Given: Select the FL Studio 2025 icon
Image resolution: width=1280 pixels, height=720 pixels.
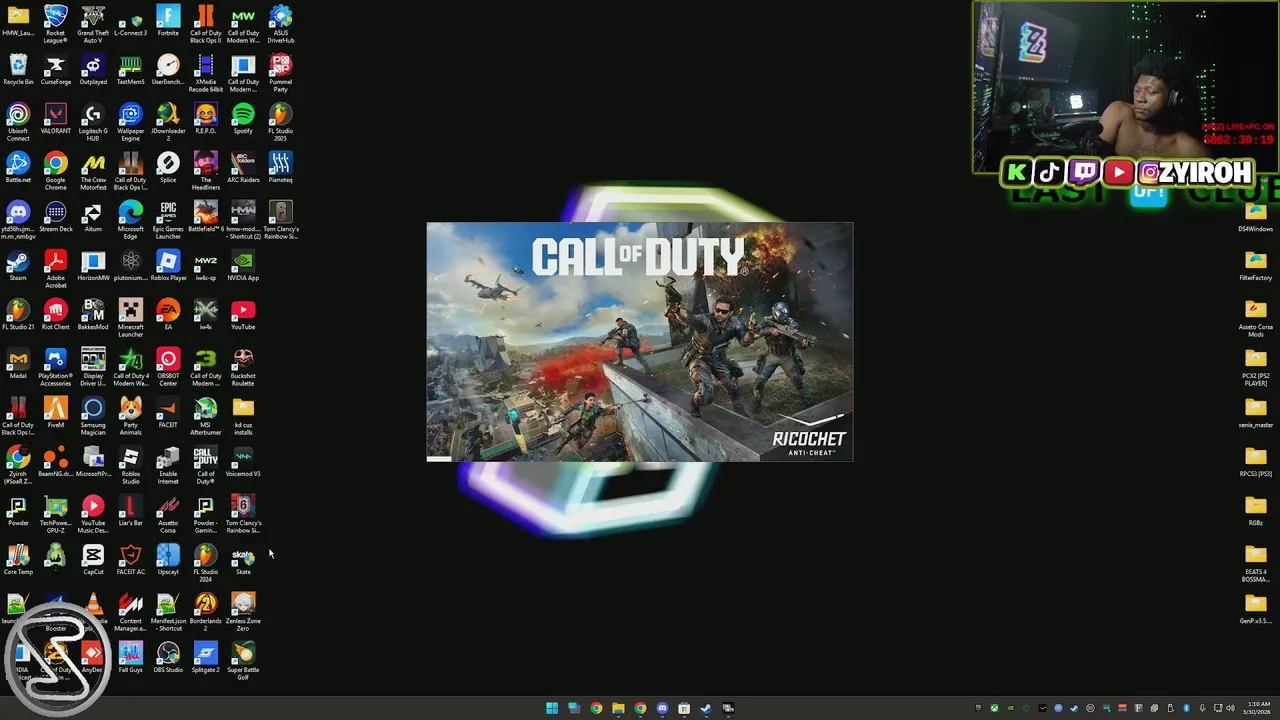Looking at the screenshot, I should coord(281,121).
